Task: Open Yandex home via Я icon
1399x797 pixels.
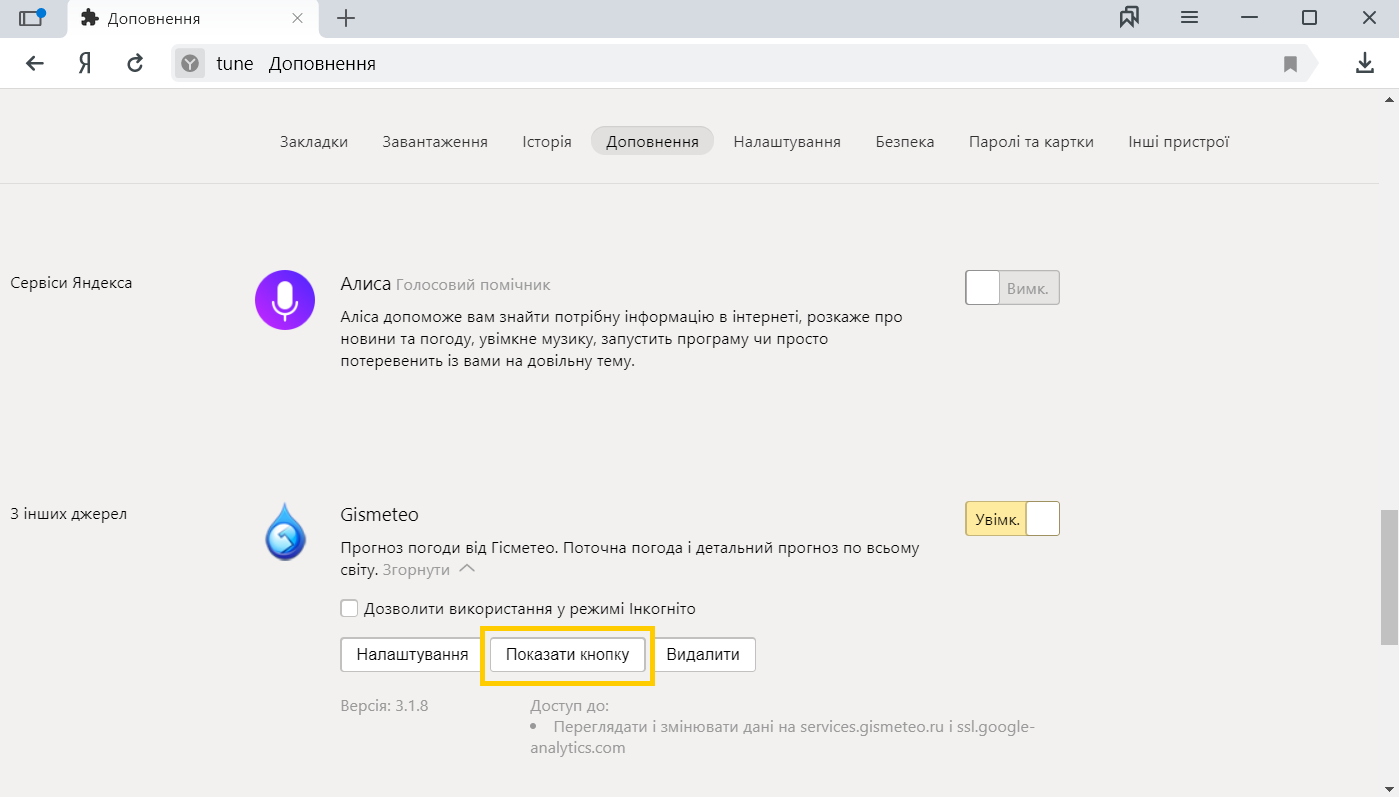Action: pyautogui.click(x=85, y=64)
